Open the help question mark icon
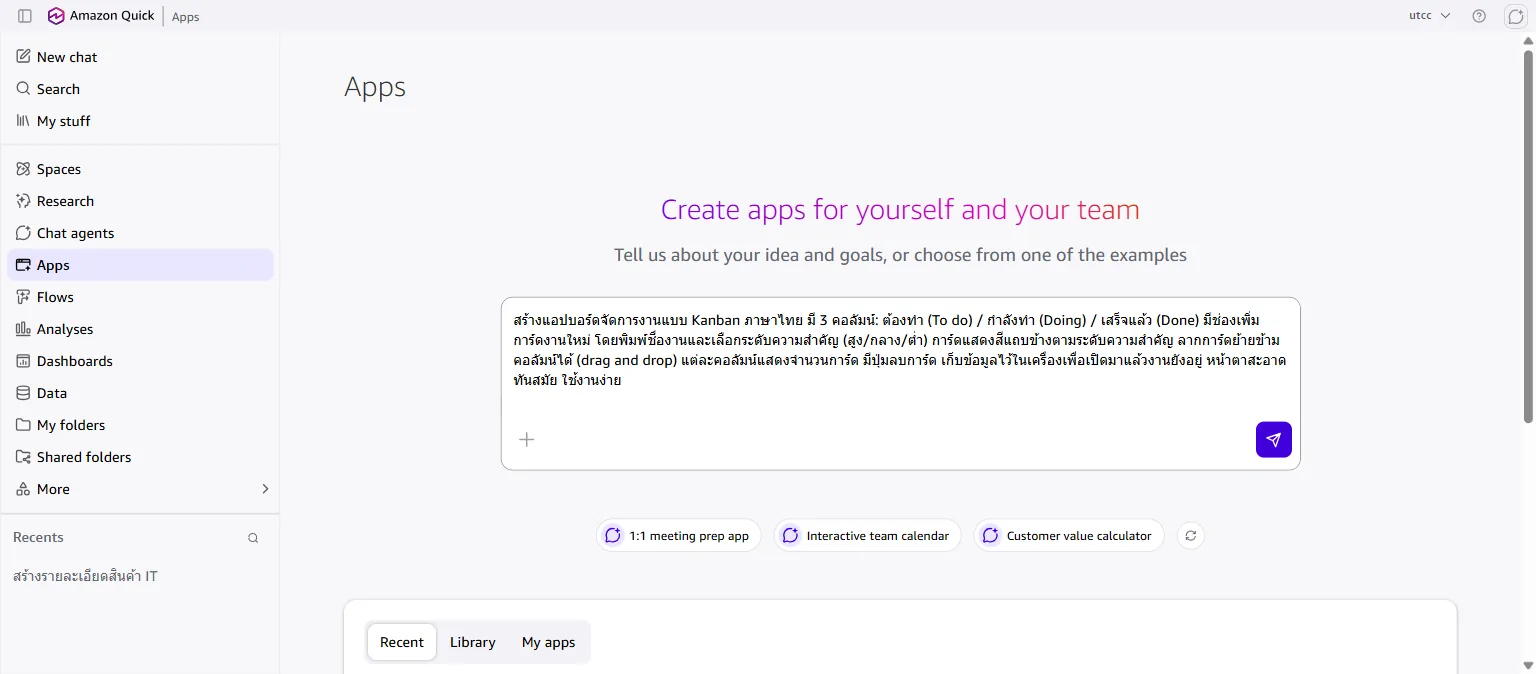This screenshot has height=674, width=1536. click(1479, 16)
